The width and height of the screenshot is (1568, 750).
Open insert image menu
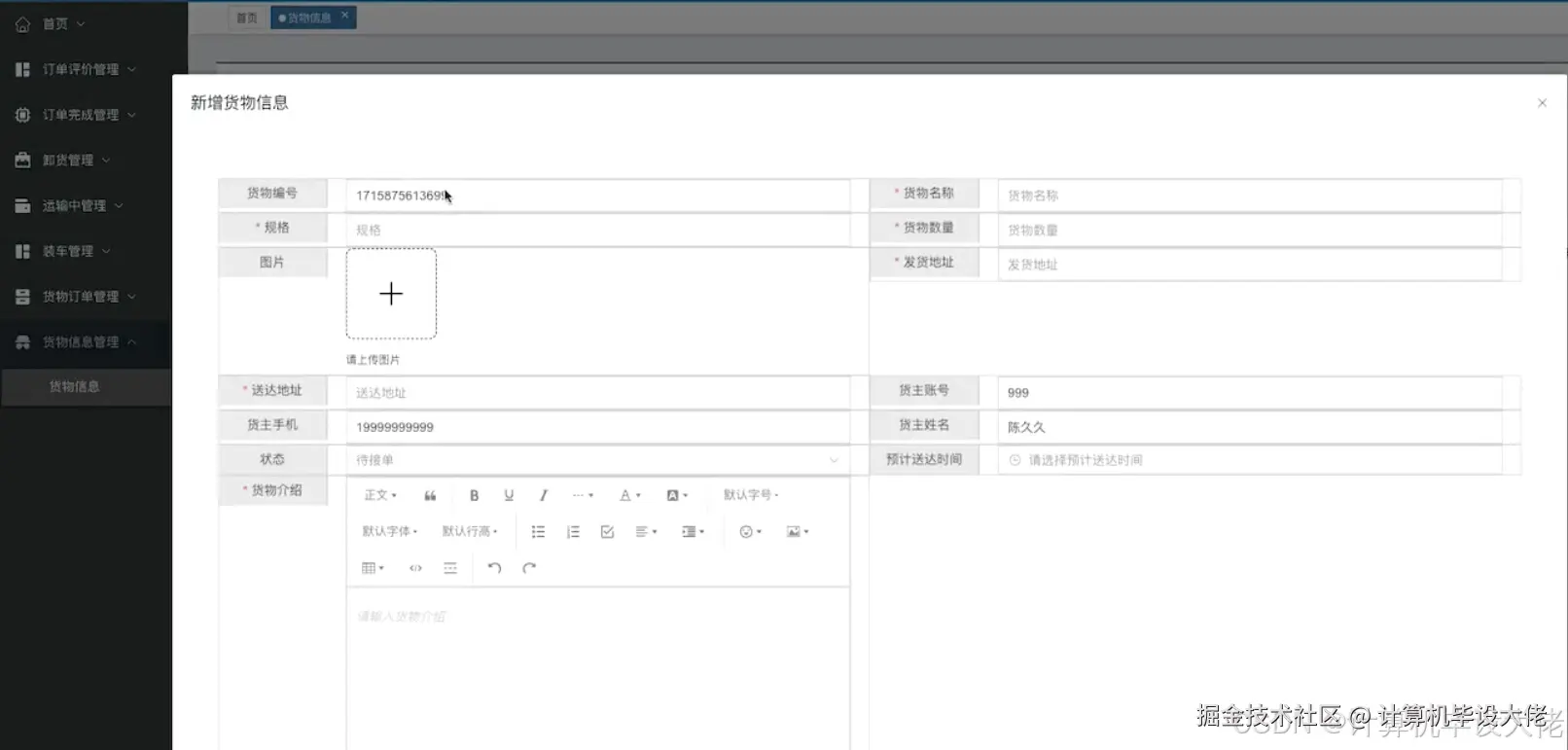pos(798,531)
